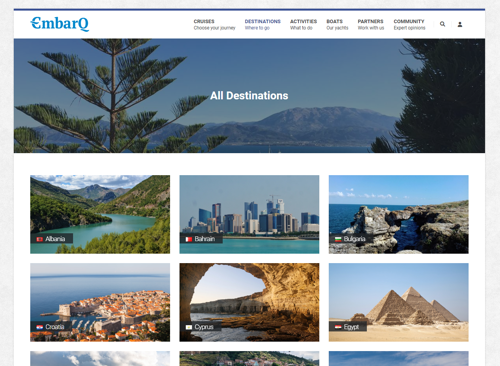The image size is (500, 366).
Task: Click the Croatia flag icon
Action: coord(40,327)
